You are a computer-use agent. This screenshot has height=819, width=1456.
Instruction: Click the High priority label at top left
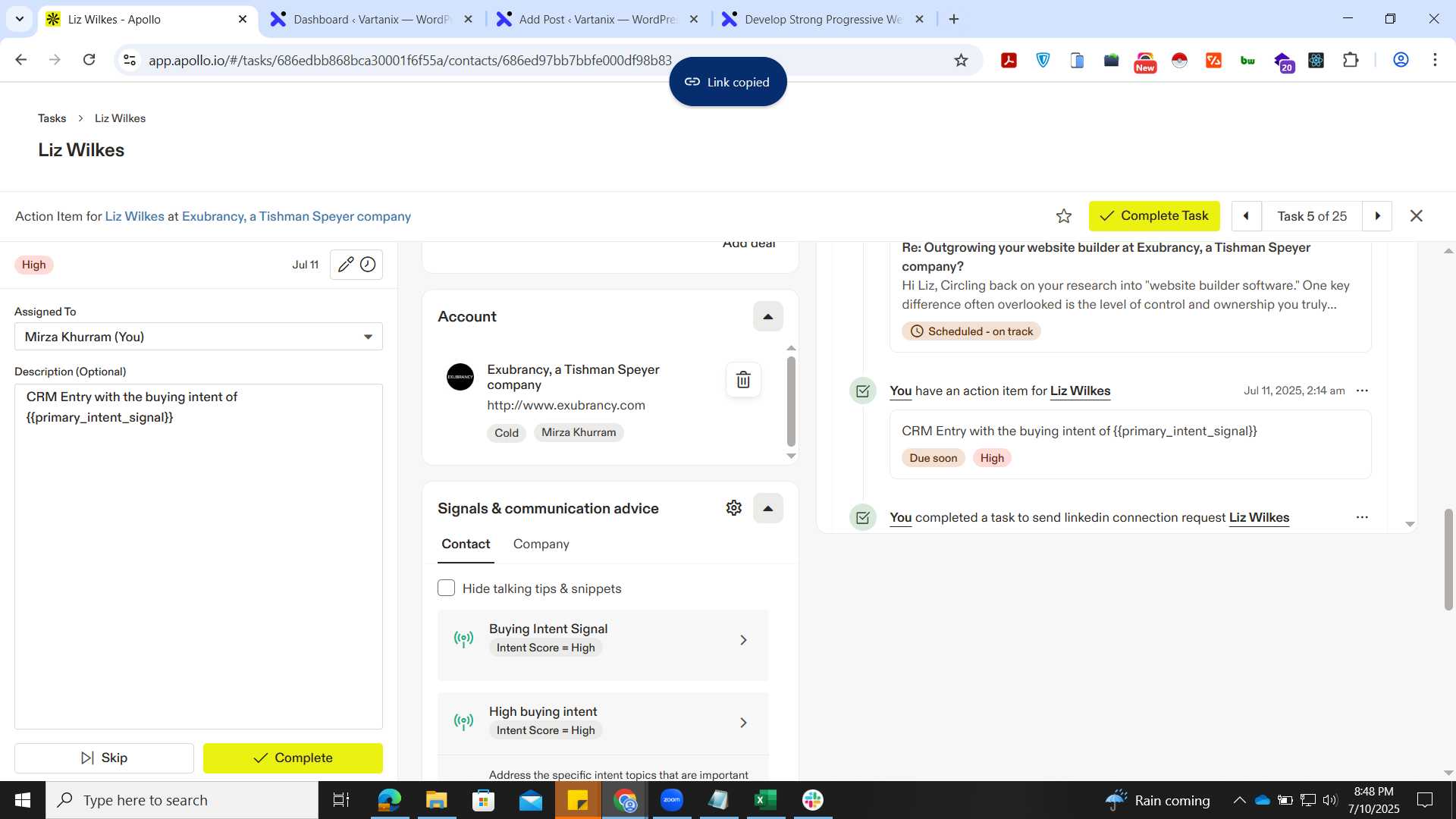(x=33, y=265)
